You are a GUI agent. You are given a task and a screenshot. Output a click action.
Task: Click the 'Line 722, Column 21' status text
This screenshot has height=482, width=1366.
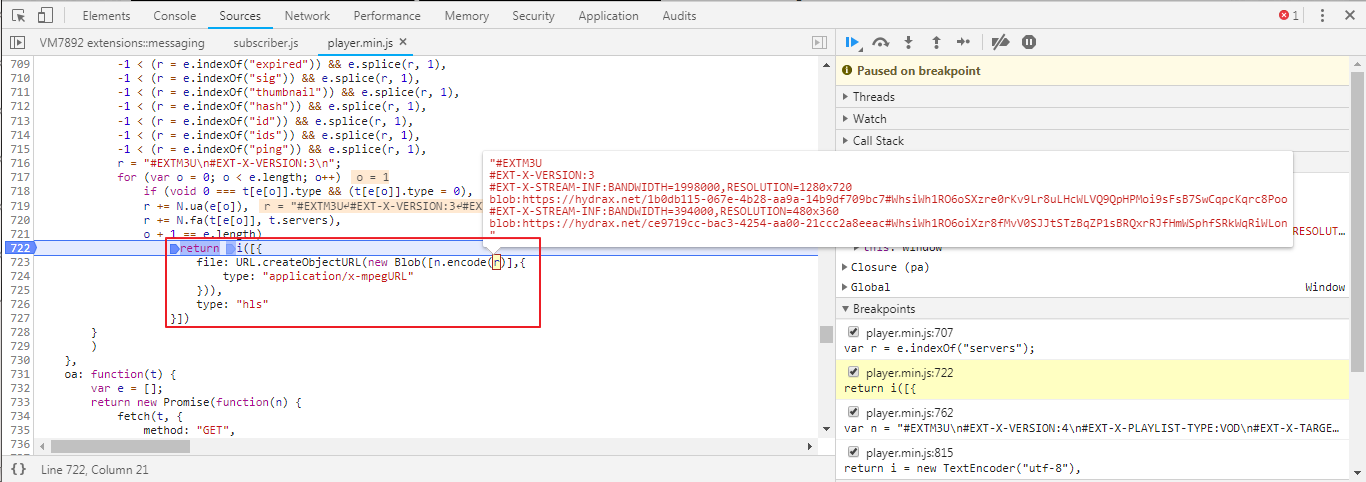click(x=95, y=468)
